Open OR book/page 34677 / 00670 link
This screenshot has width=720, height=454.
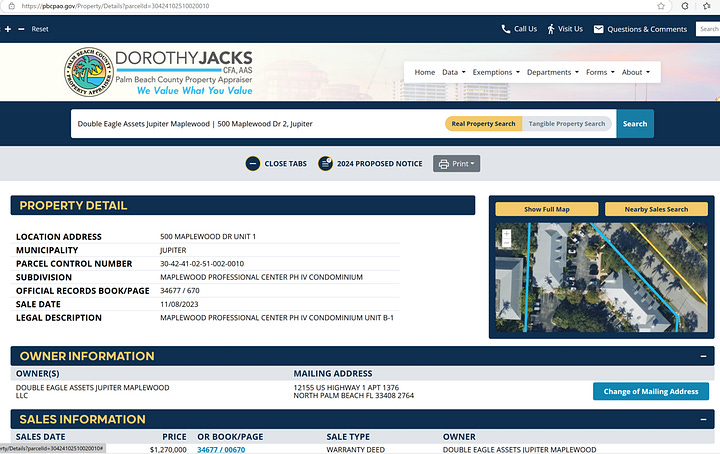point(221,450)
